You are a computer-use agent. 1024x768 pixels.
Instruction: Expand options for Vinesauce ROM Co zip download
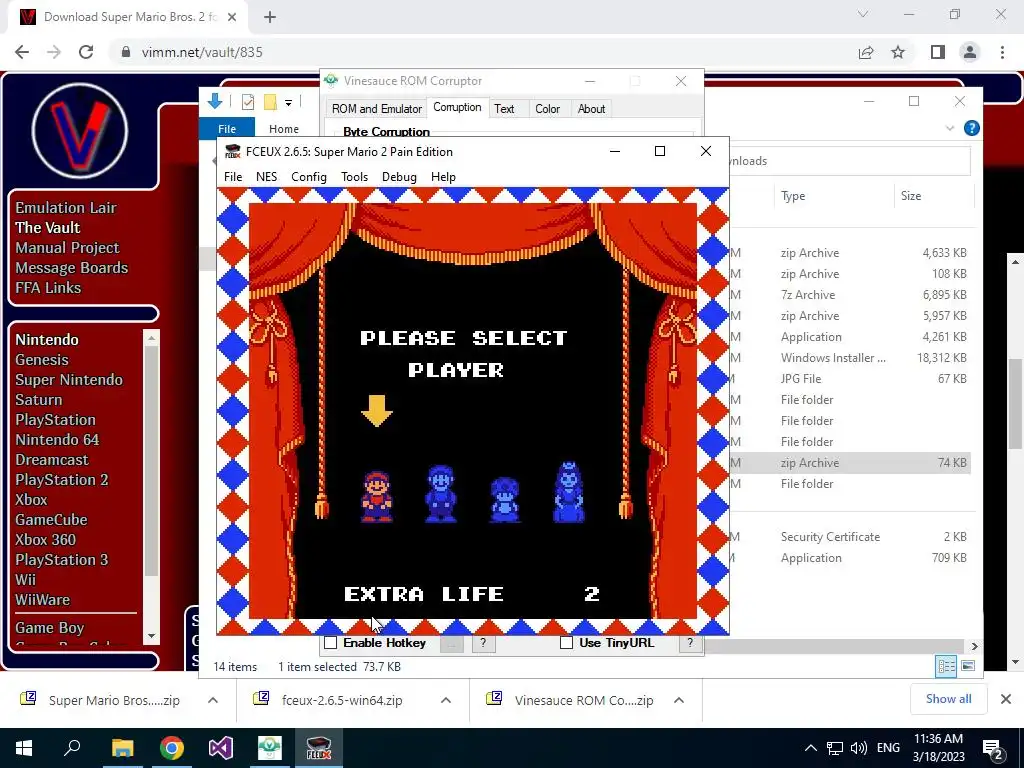point(679,700)
